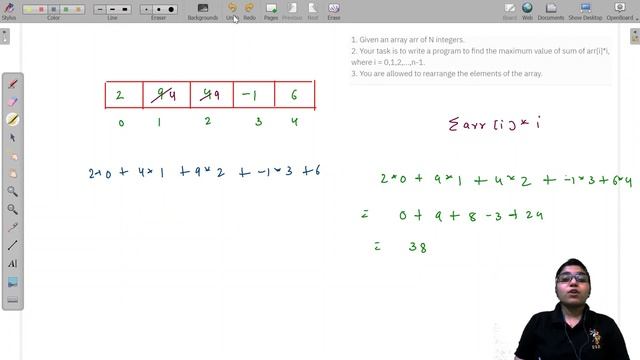Select the Line drawing tool
The height and width of the screenshot is (360, 640).
pyautogui.click(x=13, y=245)
